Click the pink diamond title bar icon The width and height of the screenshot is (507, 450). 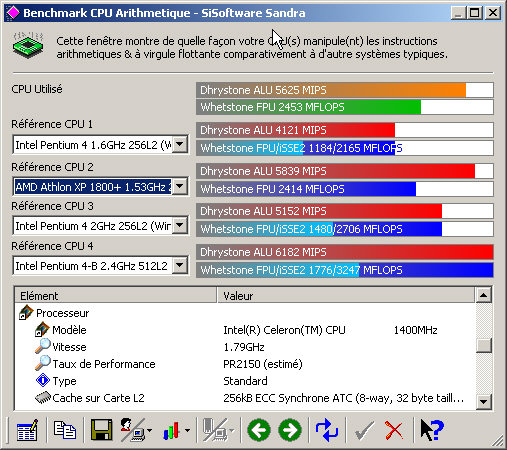(x=13, y=13)
